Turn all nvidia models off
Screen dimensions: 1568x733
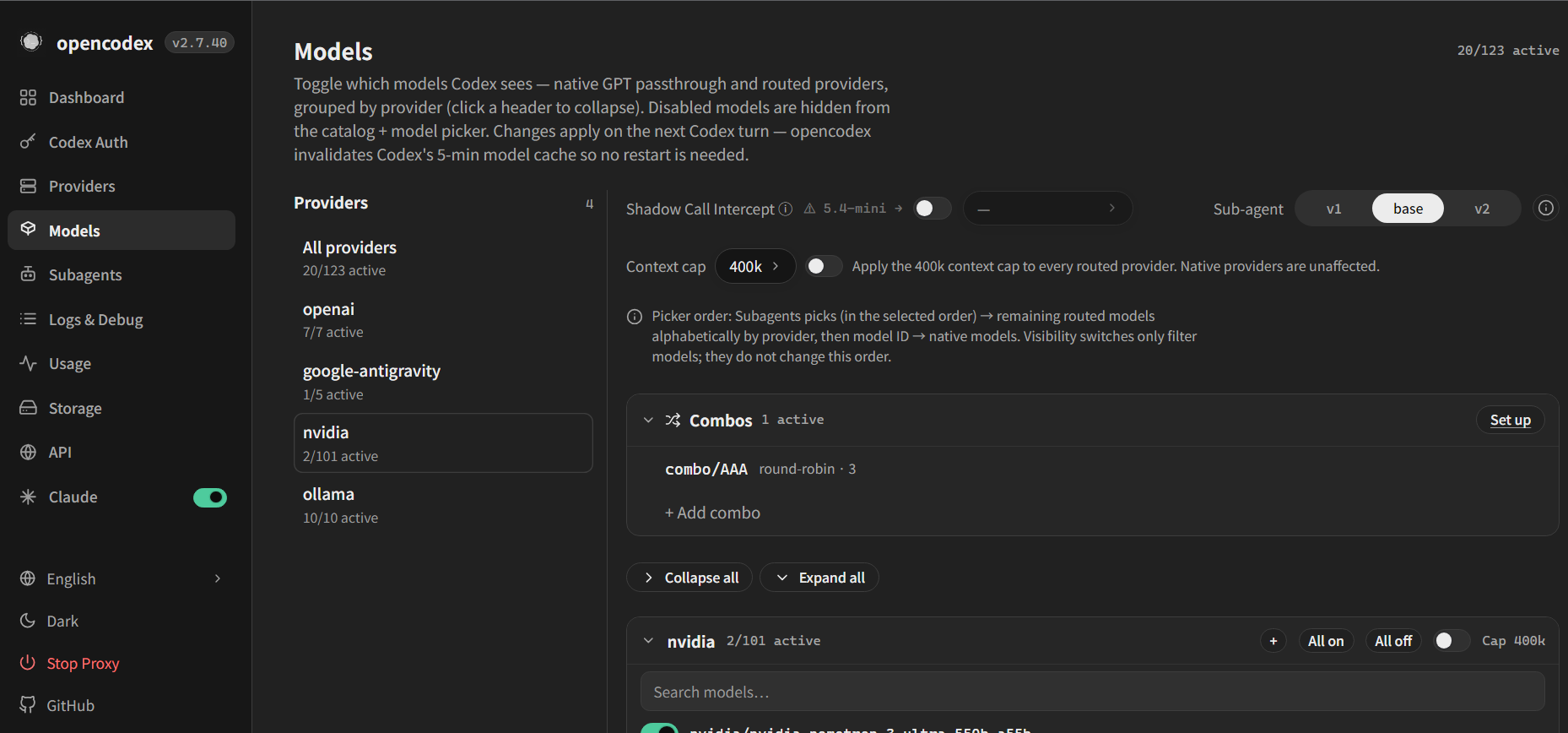[x=1393, y=641]
